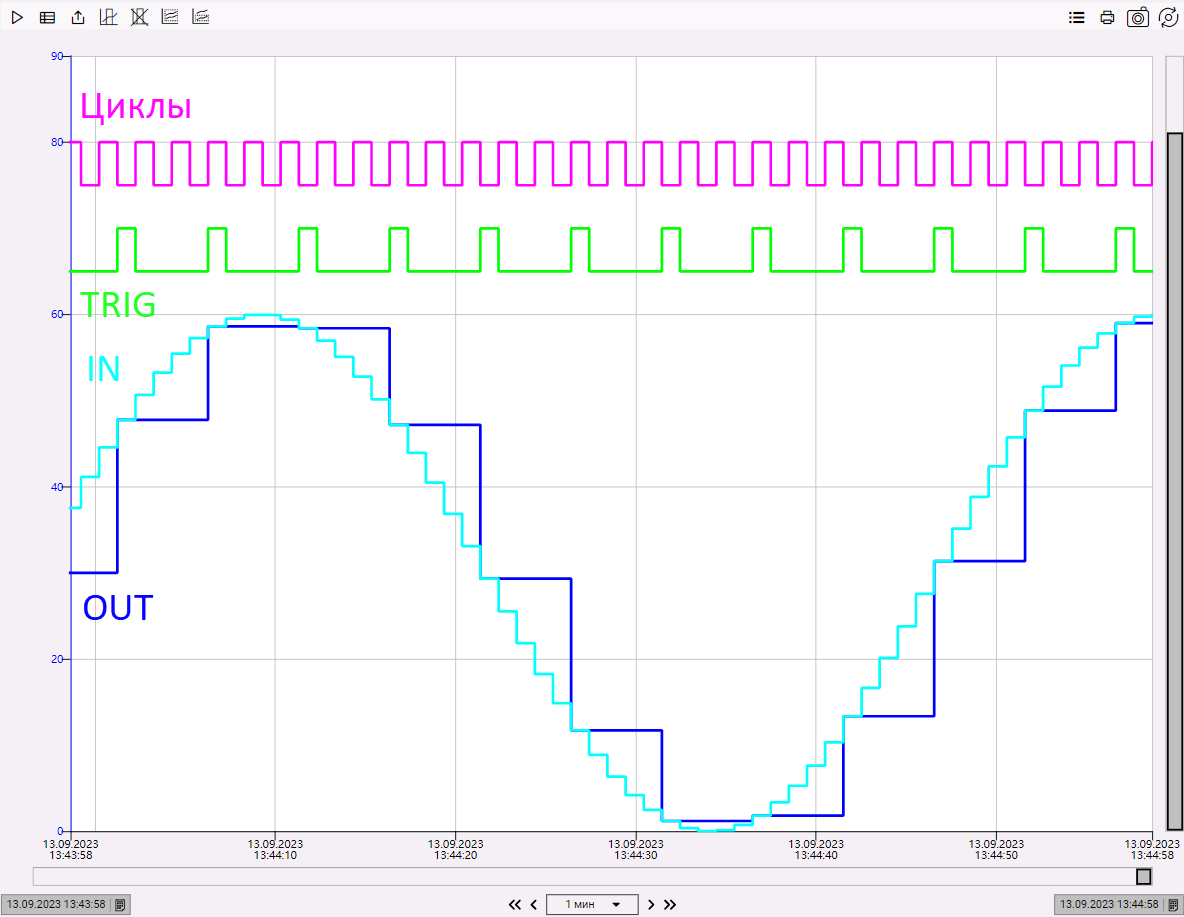Image resolution: width=1184 pixels, height=917 pixels.
Task: Click the chart cursor icon without cross
Action: coord(109,17)
